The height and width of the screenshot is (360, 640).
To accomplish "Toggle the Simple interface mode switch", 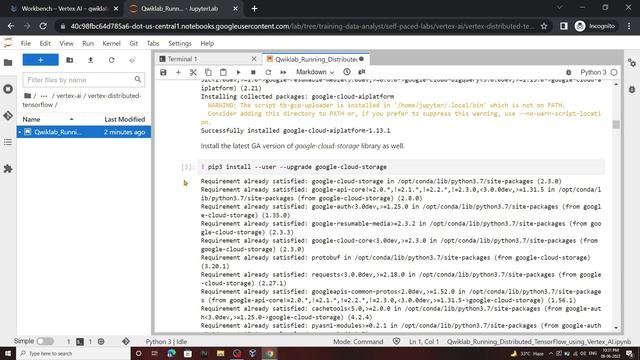I will coord(45,341).
